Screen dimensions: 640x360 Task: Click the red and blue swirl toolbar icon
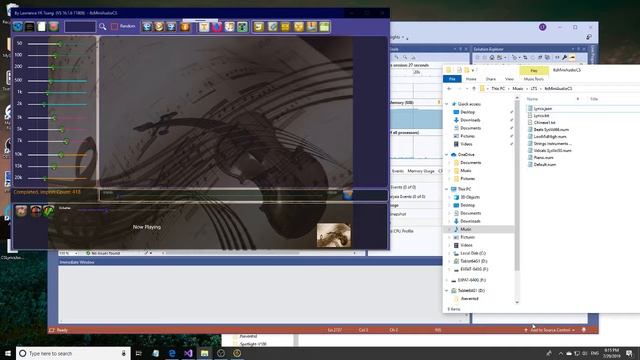(217, 27)
